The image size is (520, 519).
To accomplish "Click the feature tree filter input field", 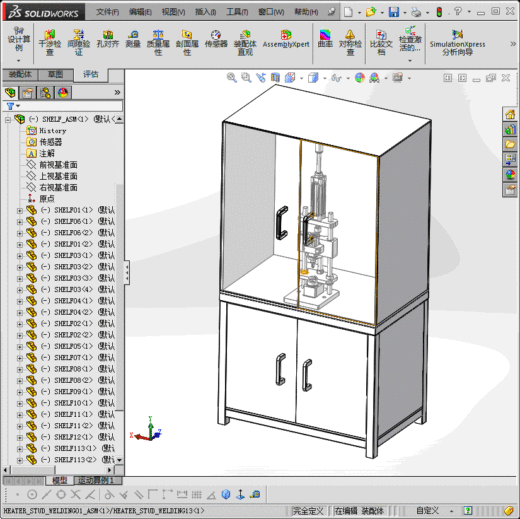I will (x=71, y=106).
